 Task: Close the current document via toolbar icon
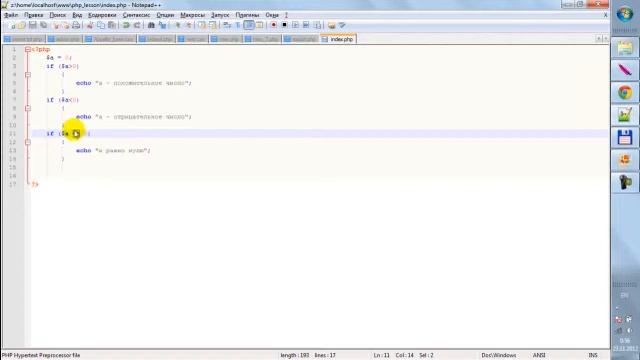(56, 25)
